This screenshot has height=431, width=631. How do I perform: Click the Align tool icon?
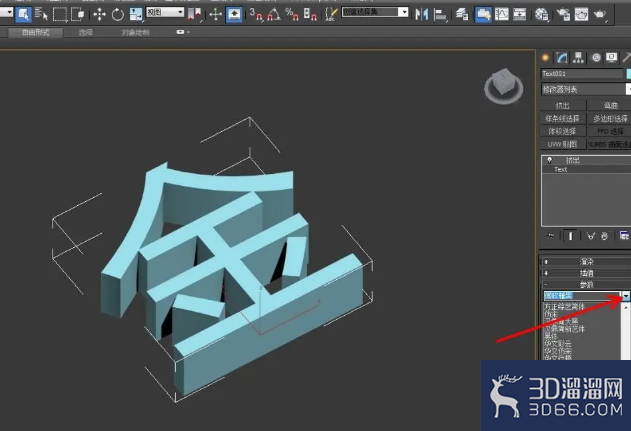pos(440,15)
